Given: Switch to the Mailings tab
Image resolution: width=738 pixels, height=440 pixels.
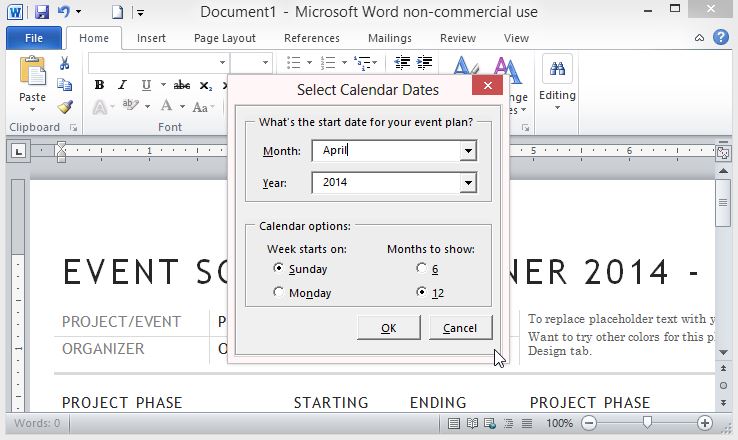Looking at the screenshot, I should click(389, 38).
